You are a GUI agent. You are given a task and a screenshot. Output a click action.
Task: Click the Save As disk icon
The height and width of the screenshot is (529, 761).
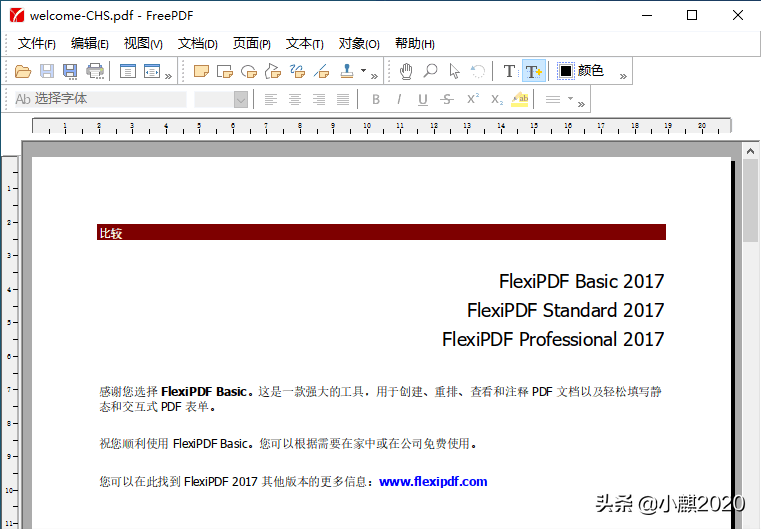coord(70,71)
